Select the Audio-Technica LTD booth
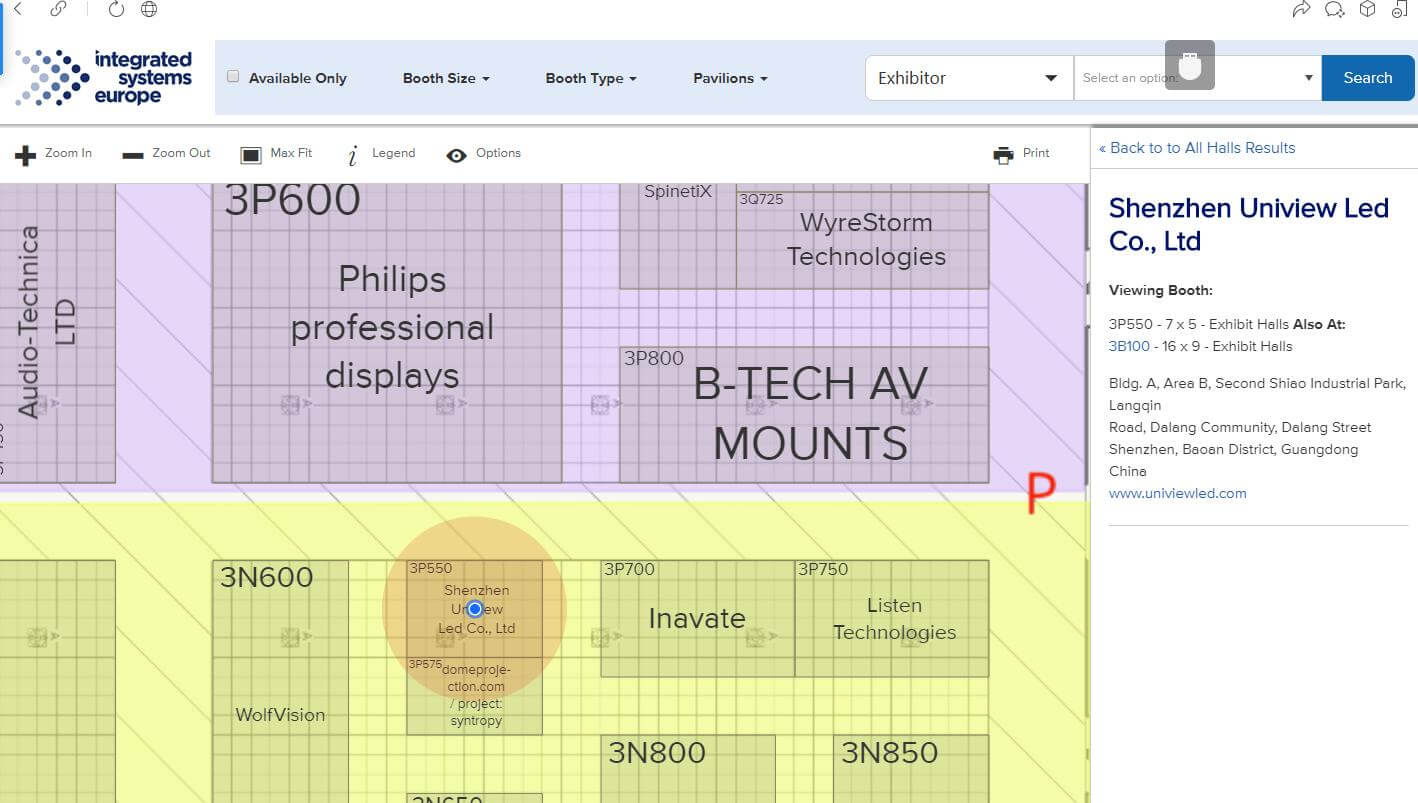The width and height of the screenshot is (1418, 803). pyautogui.click(x=57, y=333)
